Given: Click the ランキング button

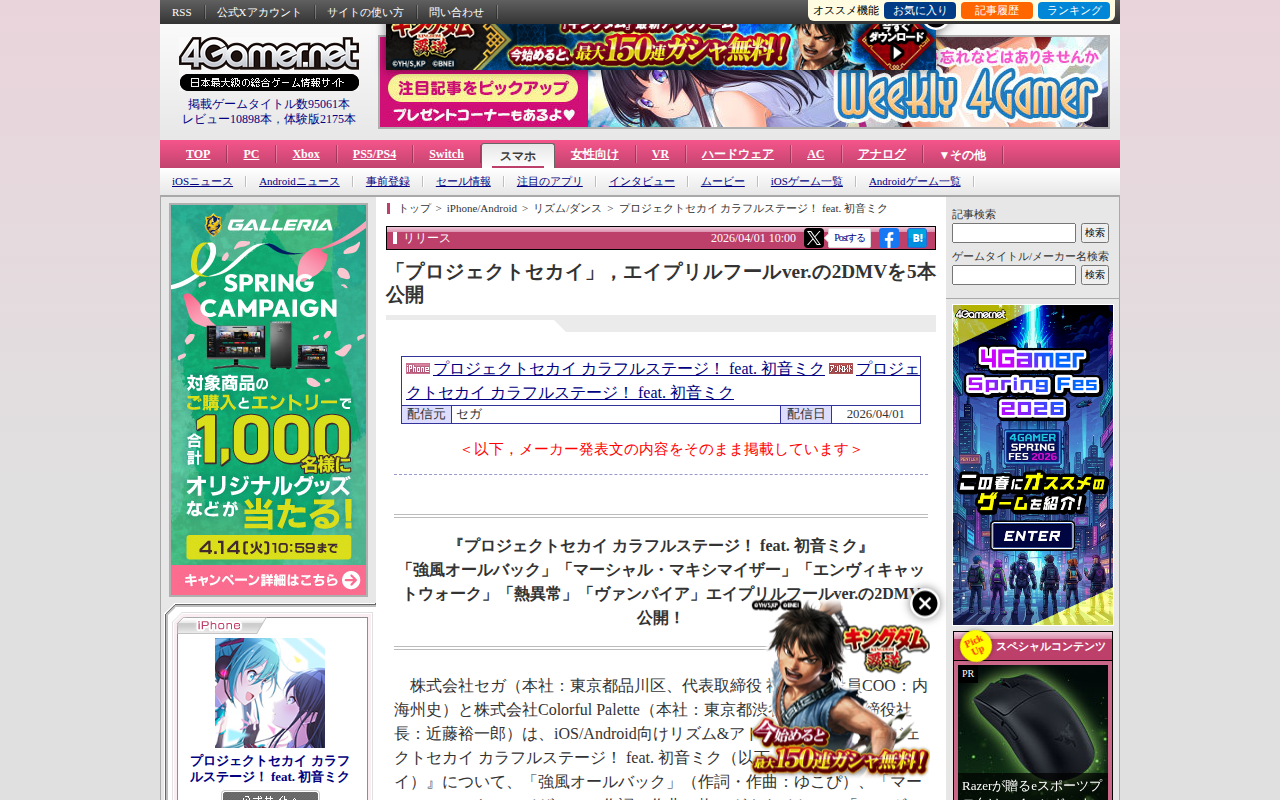Looking at the screenshot, I should [x=1074, y=10].
